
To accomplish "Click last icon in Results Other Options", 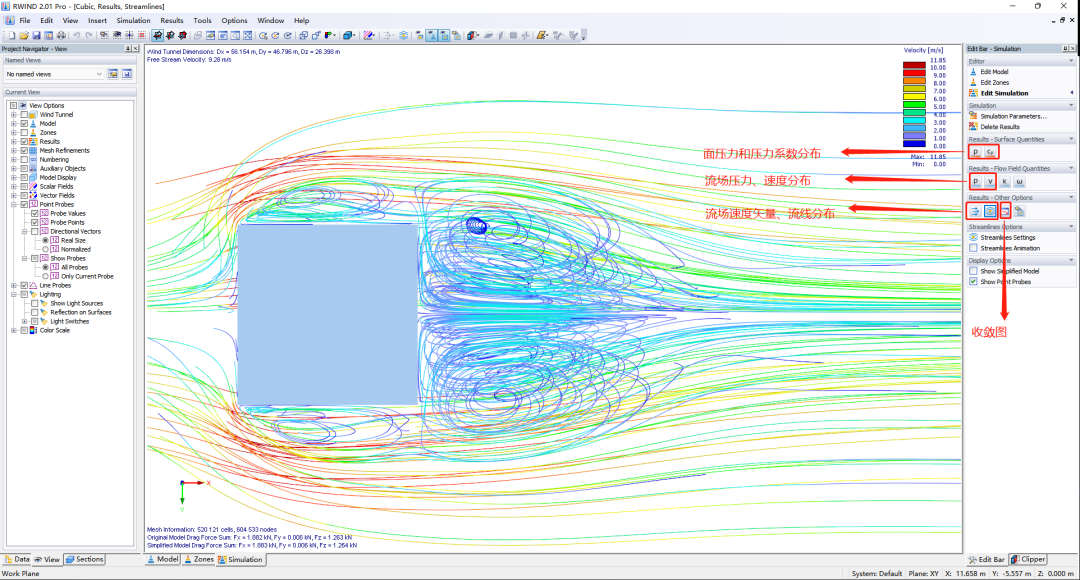I will (x=1019, y=211).
